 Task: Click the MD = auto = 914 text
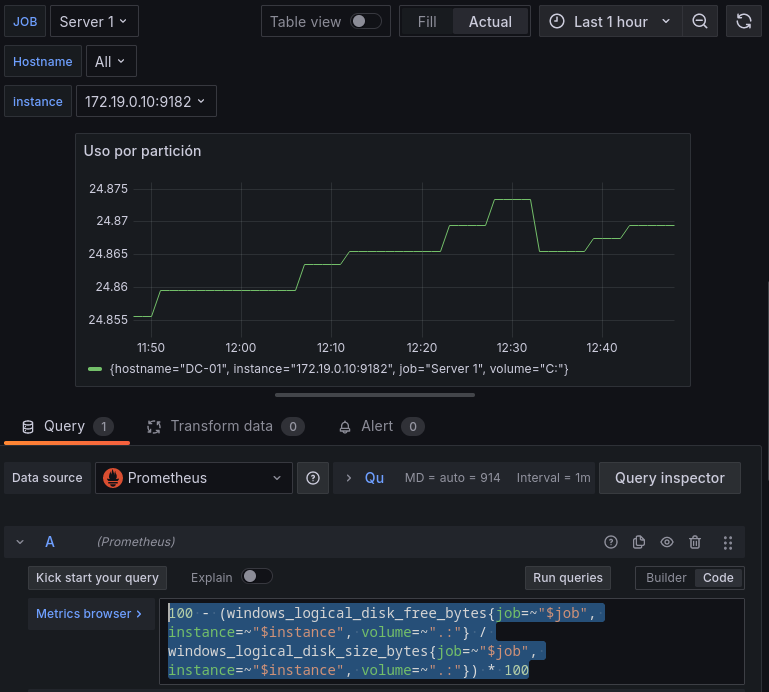coord(452,478)
